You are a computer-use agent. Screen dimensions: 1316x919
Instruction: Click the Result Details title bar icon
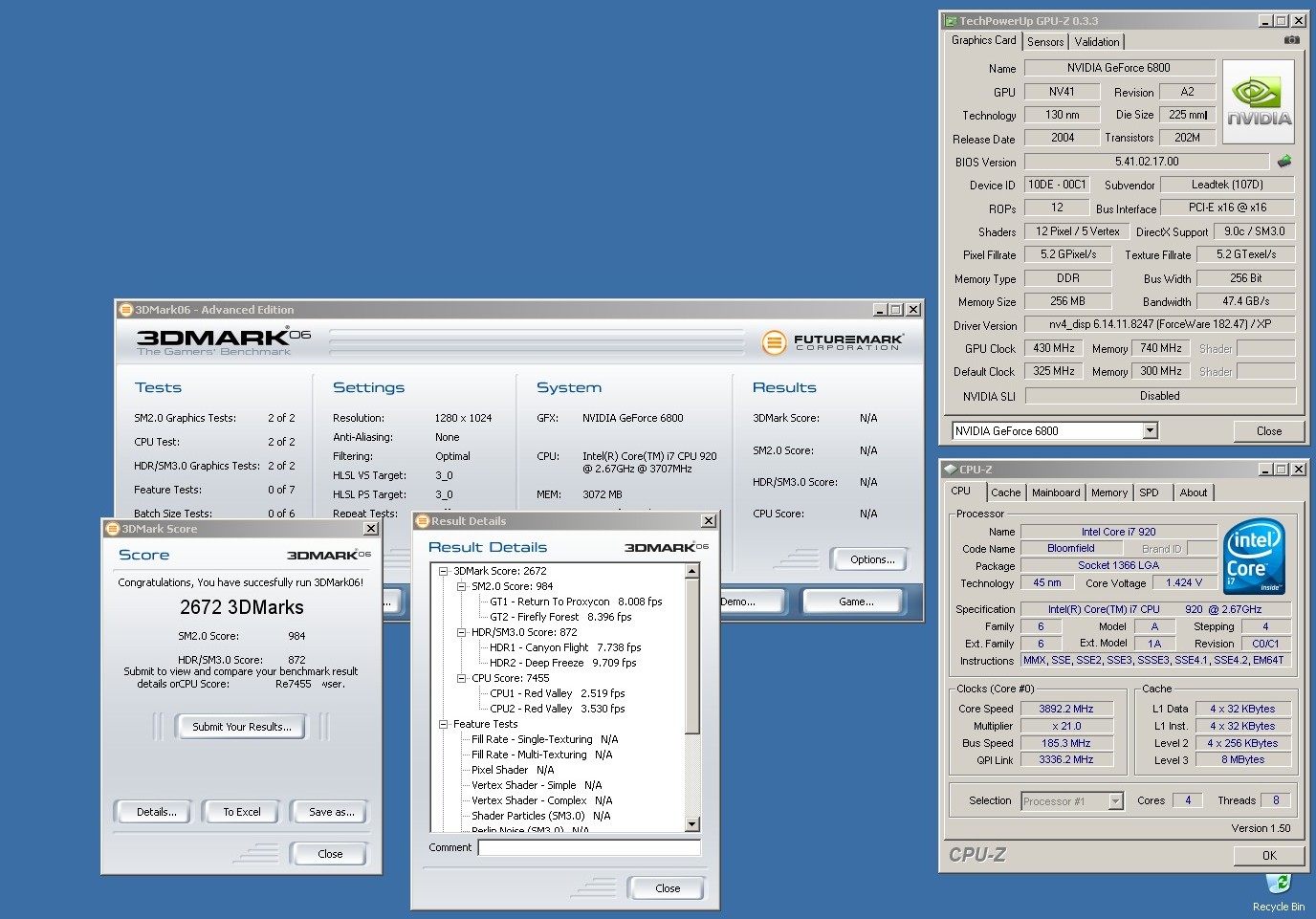[x=423, y=521]
